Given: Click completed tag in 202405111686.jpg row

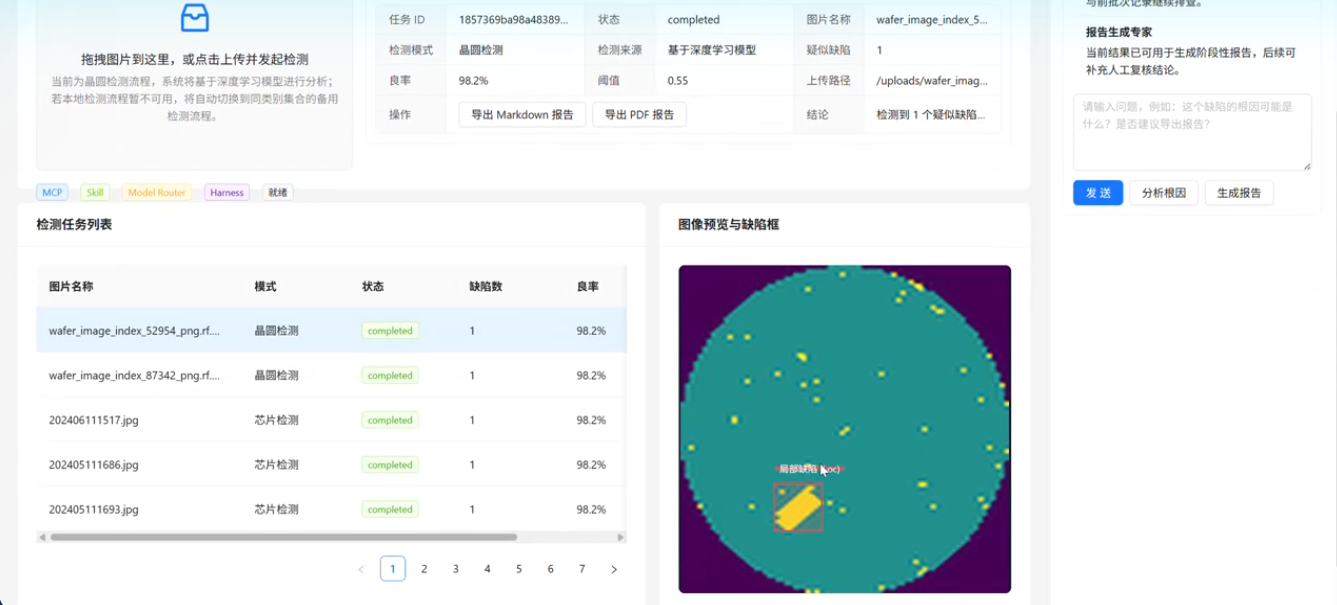Looking at the screenshot, I should click(390, 465).
